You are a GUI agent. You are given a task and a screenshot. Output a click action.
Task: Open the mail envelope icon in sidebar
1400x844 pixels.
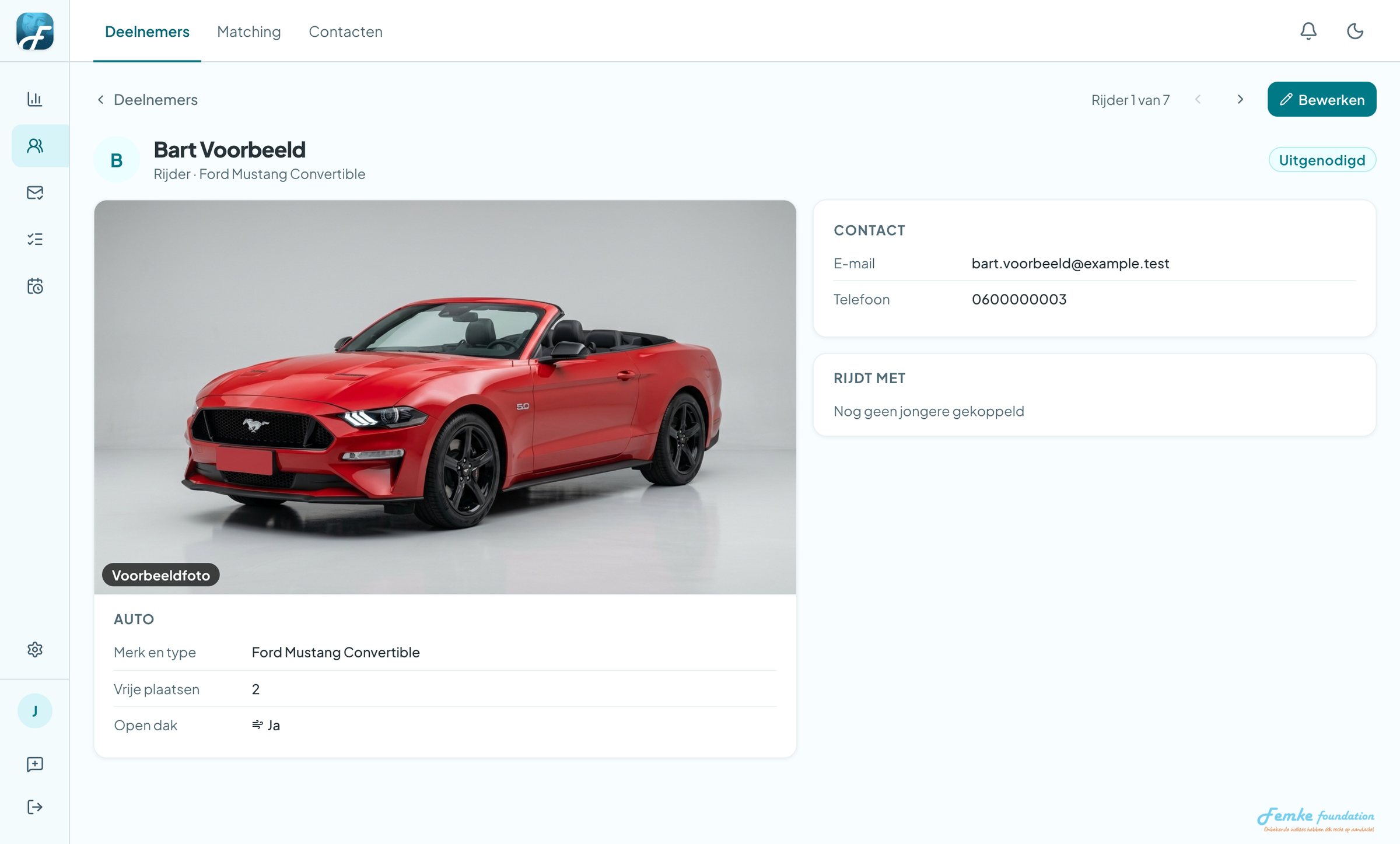pos(35,192)
